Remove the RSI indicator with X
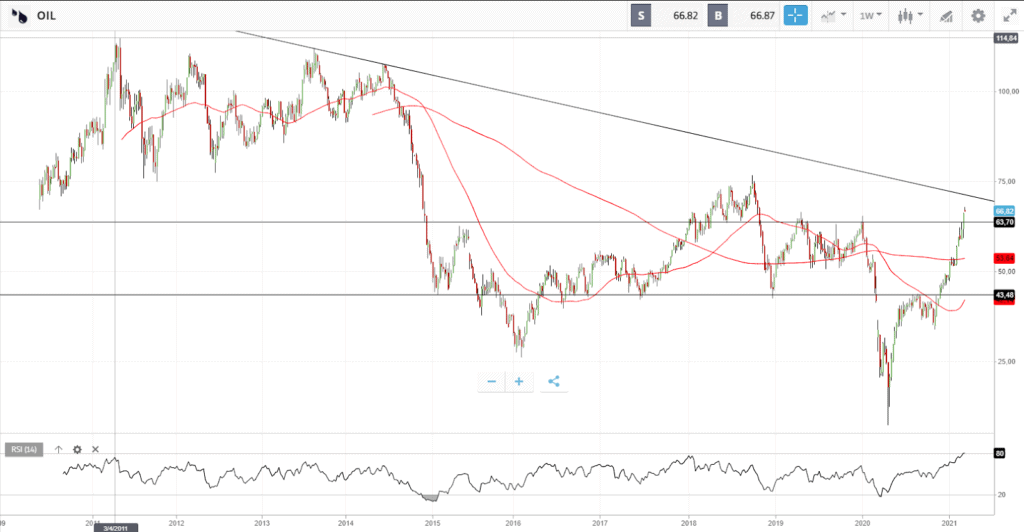 pos(95,449)
